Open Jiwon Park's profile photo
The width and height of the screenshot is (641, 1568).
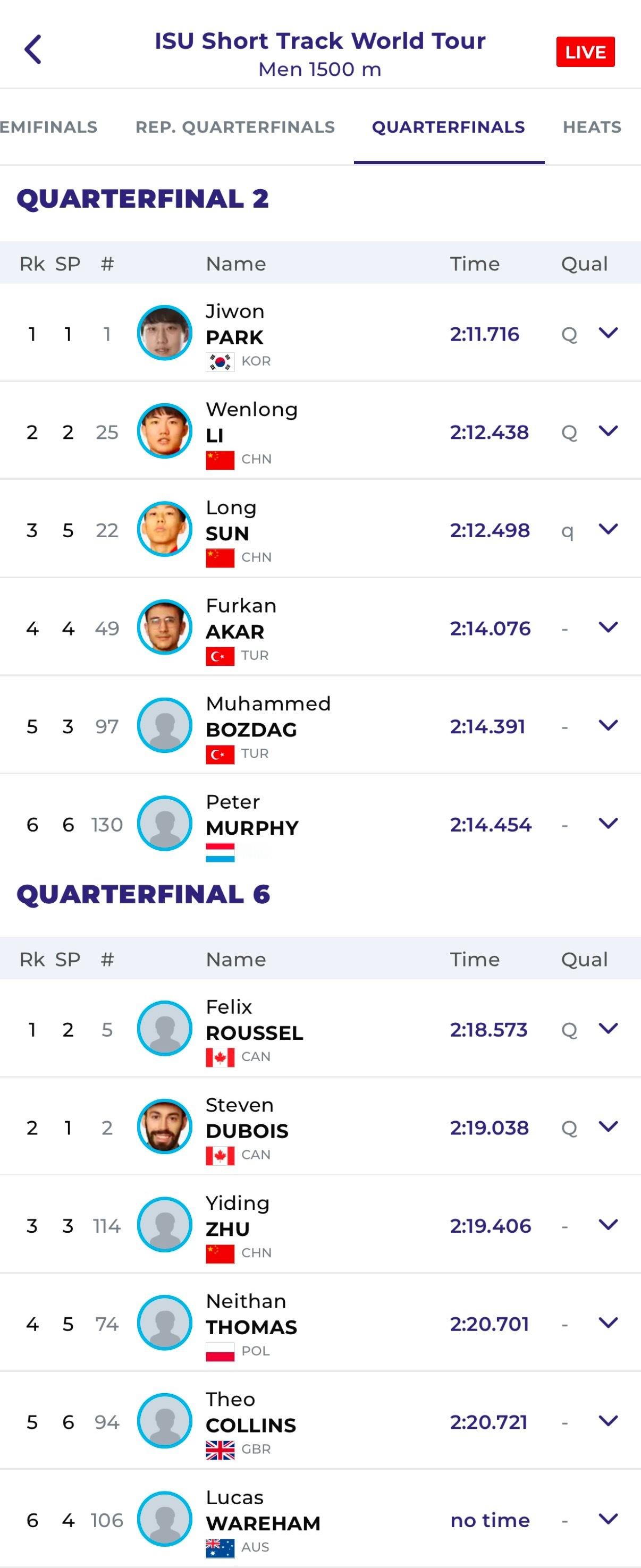(164, 333)
